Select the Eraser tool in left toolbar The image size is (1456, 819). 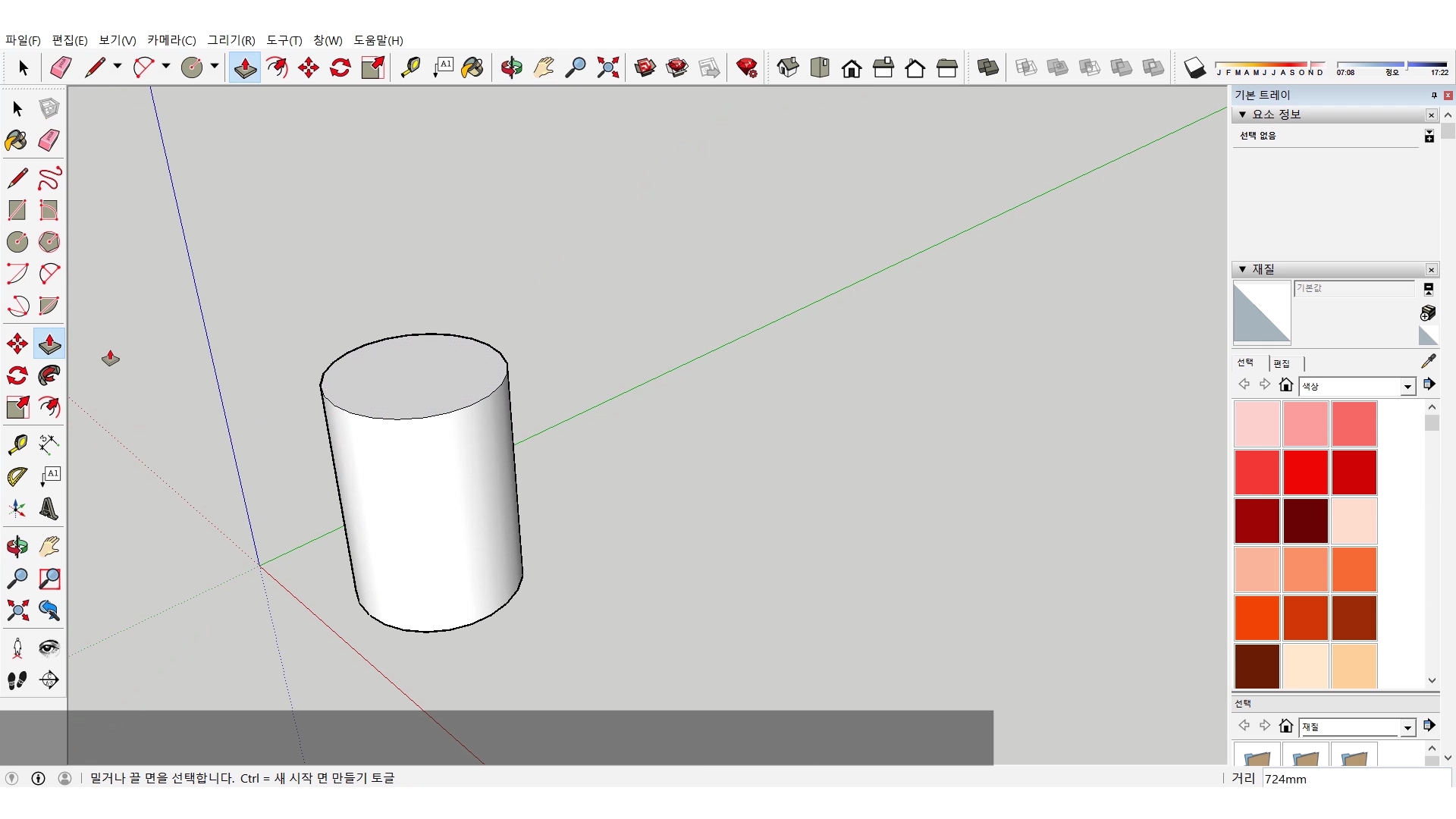pos(49,140)
